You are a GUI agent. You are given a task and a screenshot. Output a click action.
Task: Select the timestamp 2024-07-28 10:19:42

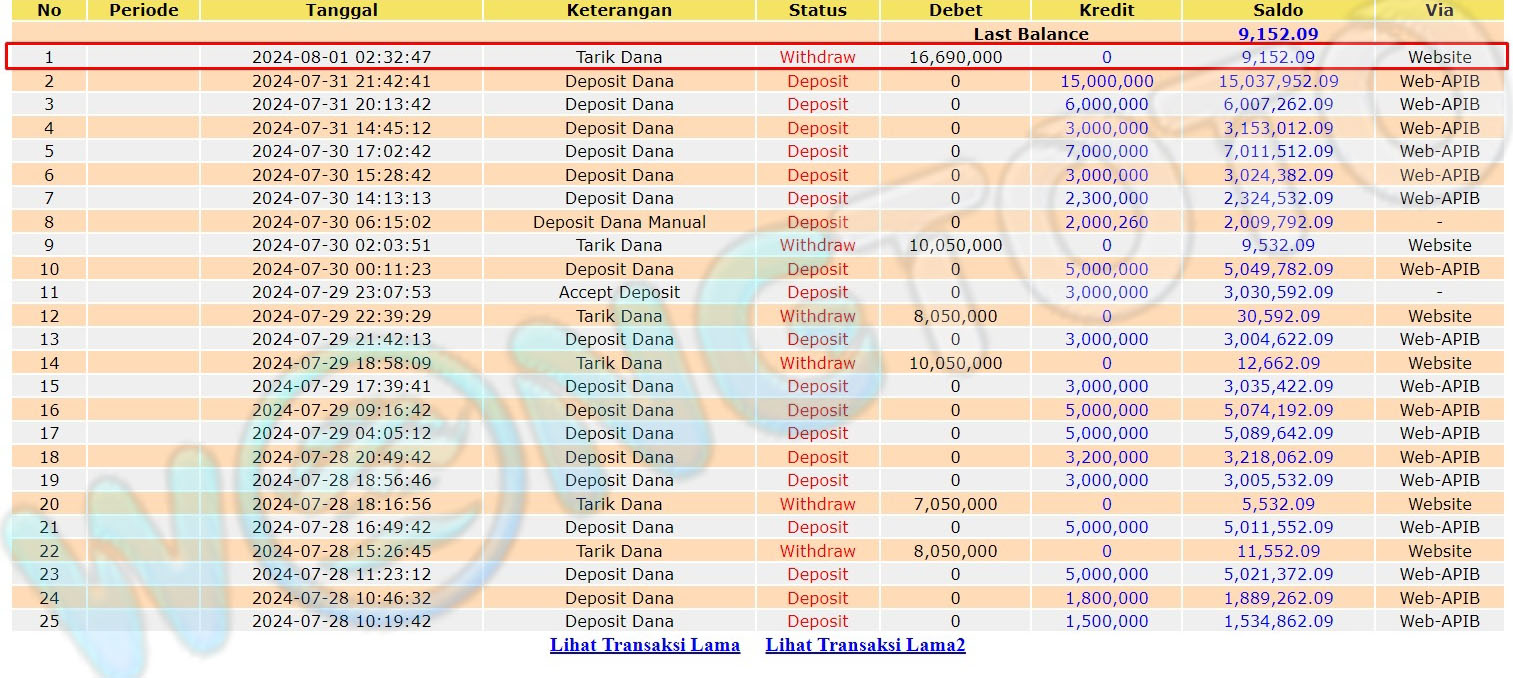coord(341,621)
